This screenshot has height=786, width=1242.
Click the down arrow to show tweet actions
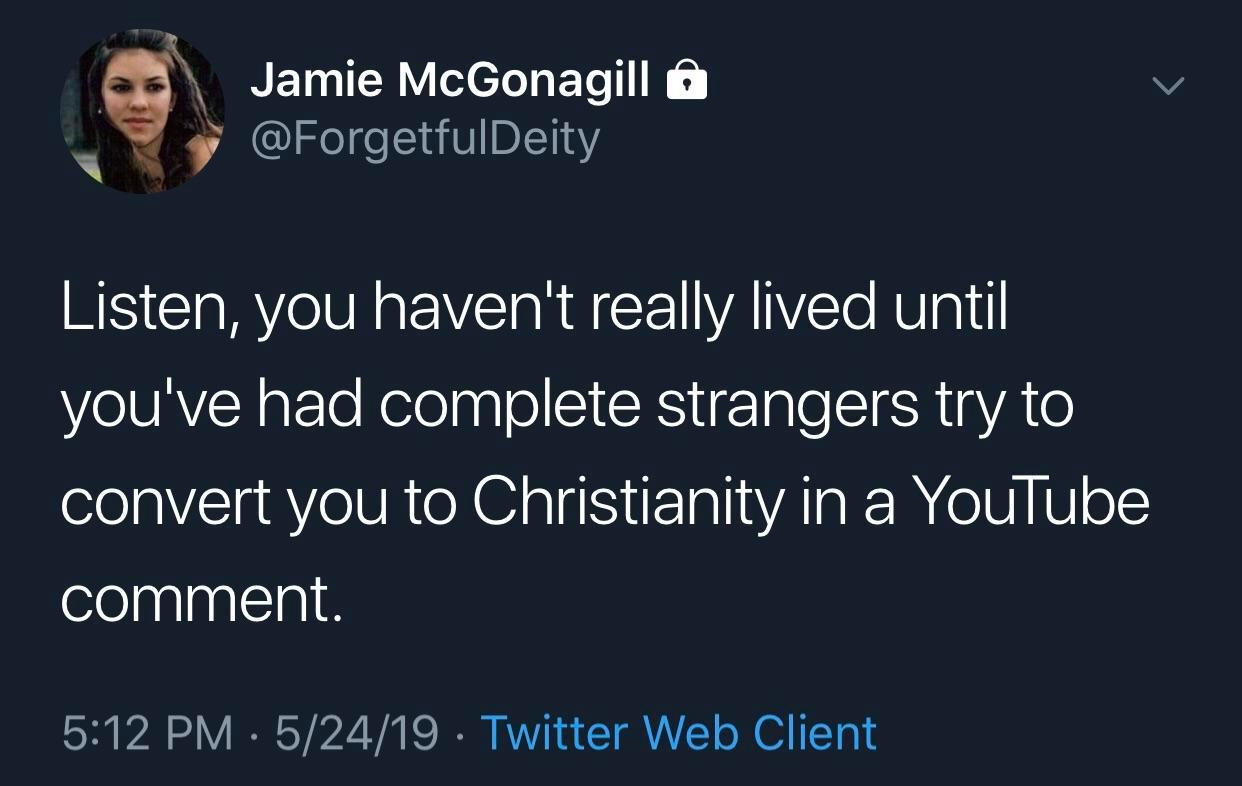1168,85
